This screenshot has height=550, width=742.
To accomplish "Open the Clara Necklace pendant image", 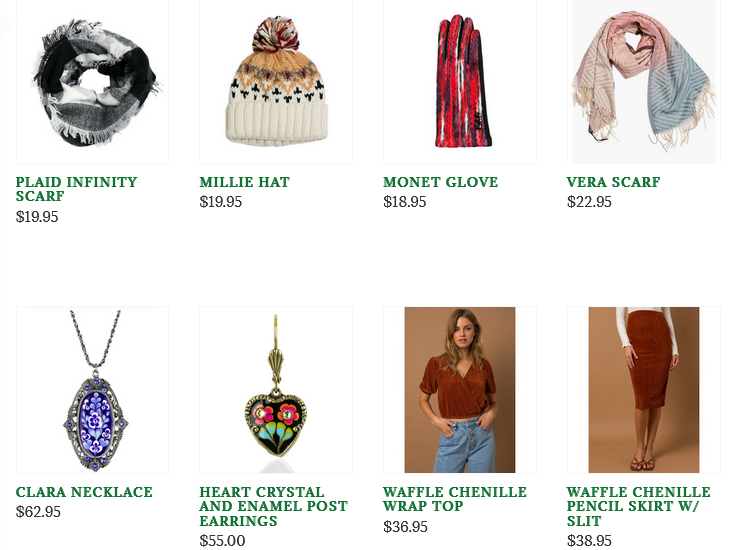I will [x=92, y=390].
